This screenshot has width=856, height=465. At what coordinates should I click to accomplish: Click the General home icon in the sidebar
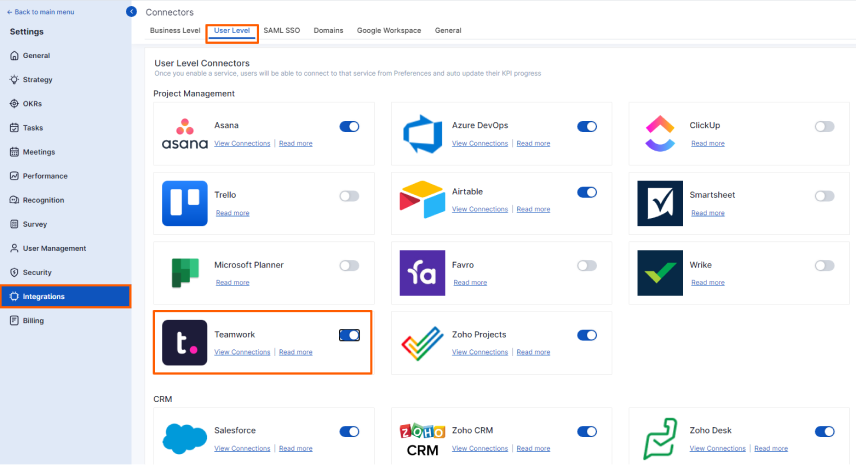(14, 55)
